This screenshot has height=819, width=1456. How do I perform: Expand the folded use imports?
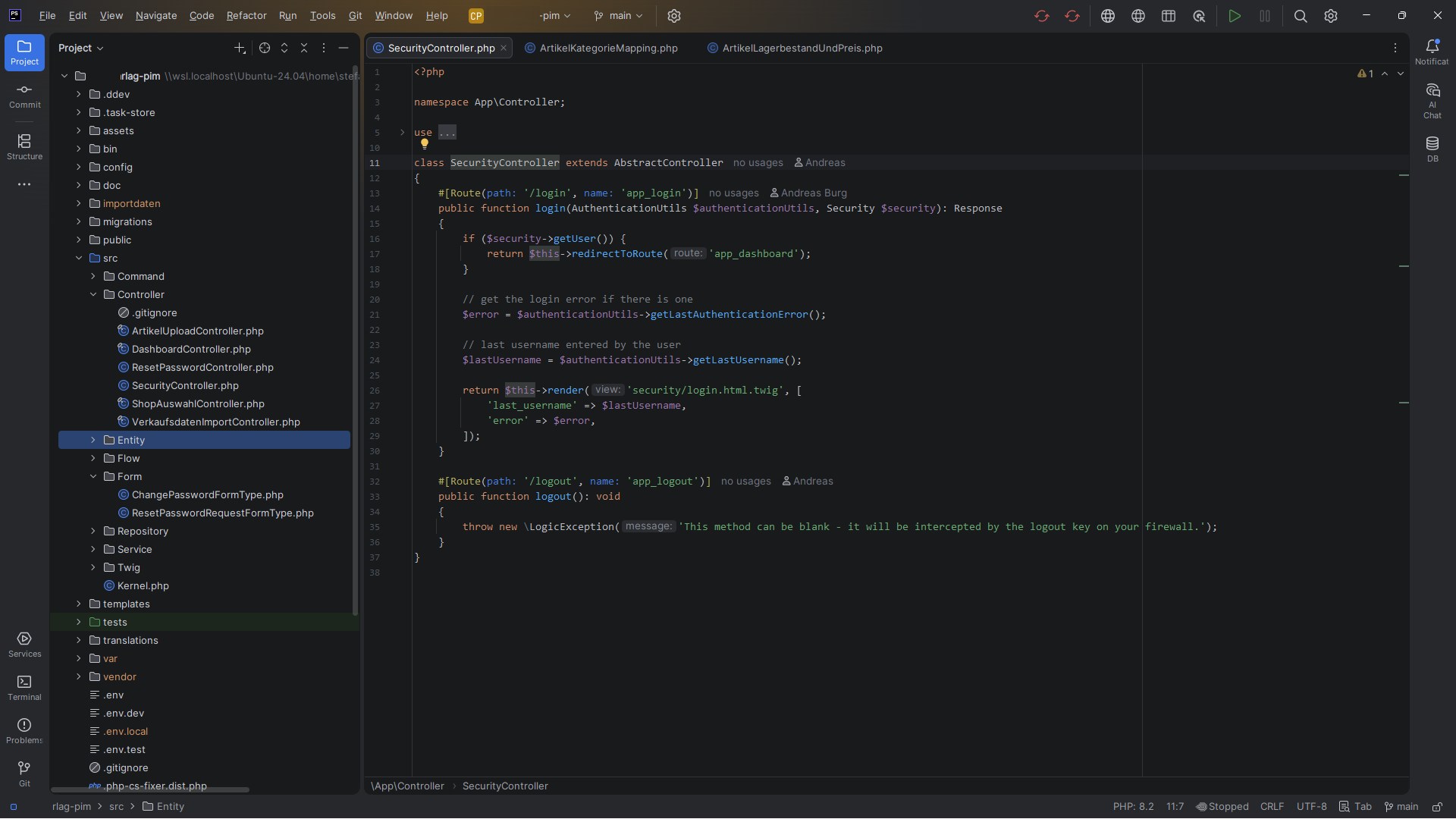(403, 132)
